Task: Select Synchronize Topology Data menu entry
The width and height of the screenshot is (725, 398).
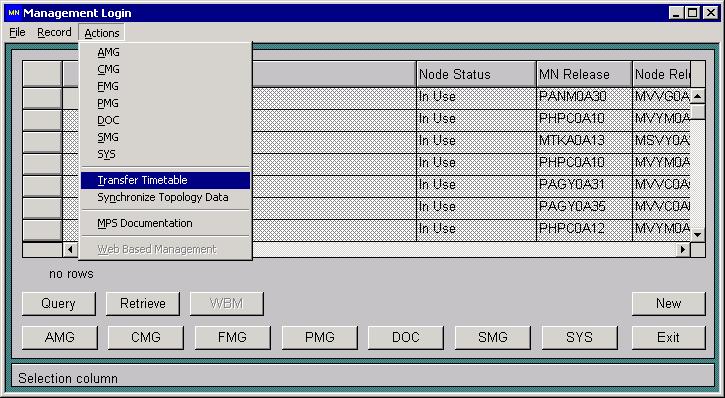Action: click(166, 197)
